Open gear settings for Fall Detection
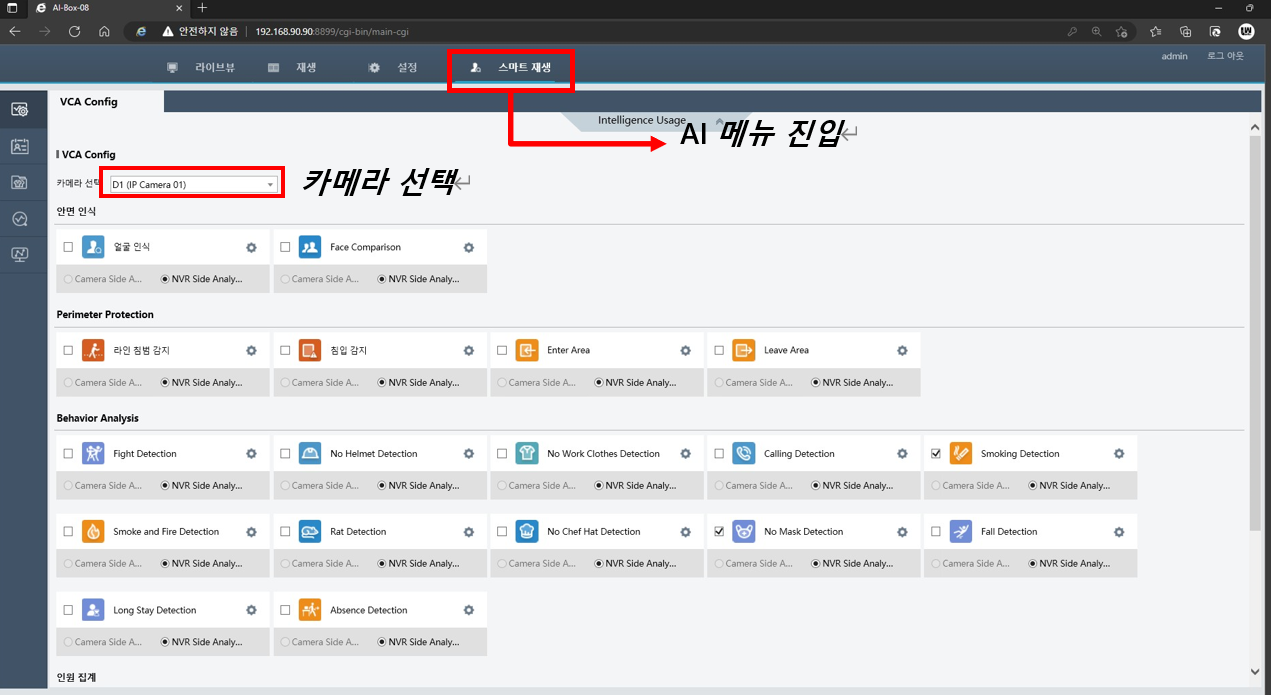Screen dimensions: 1271x695 [1119, 532]
